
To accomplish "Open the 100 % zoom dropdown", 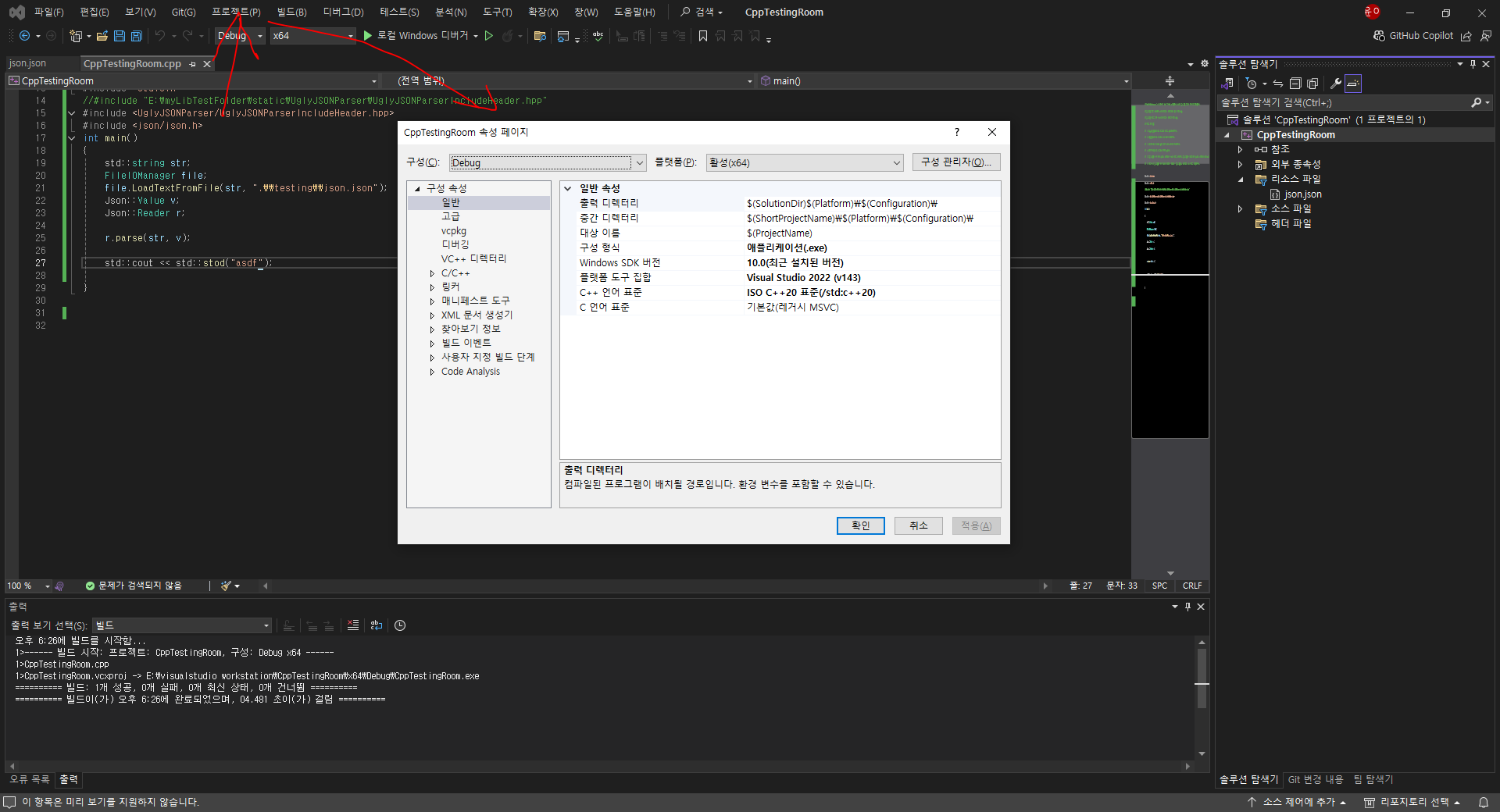I will 28,586.
